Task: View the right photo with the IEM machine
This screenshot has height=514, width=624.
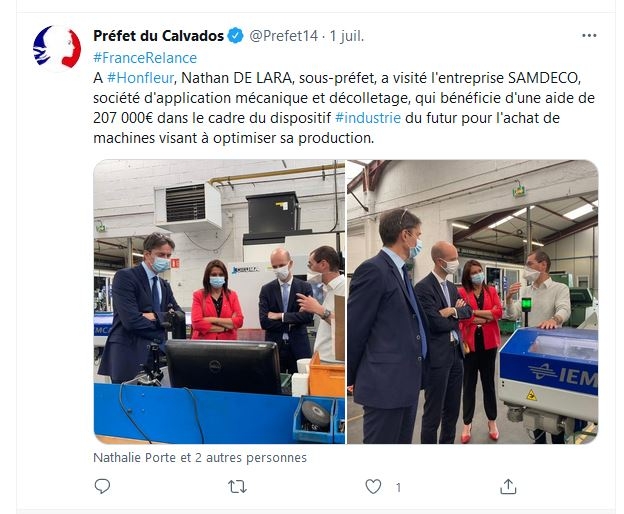Action: [473, 302]
